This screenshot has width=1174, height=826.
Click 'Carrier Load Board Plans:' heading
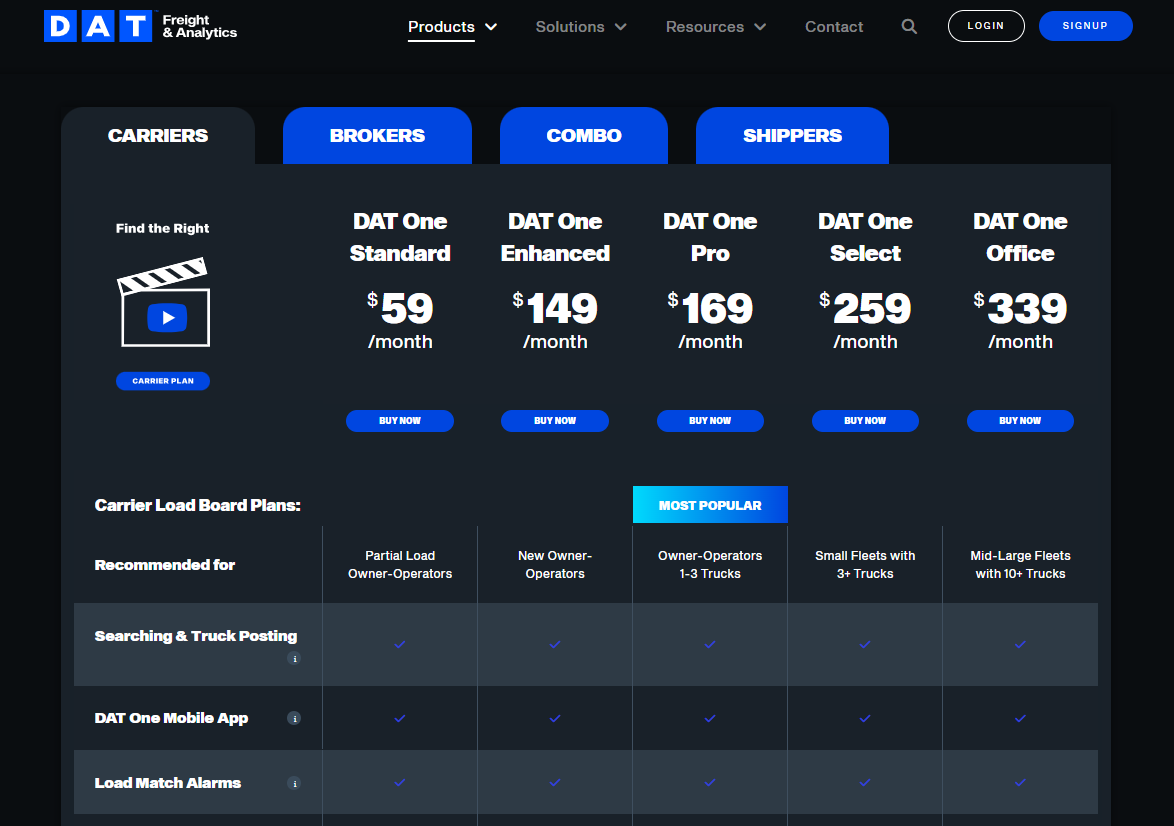pos(198,505)
